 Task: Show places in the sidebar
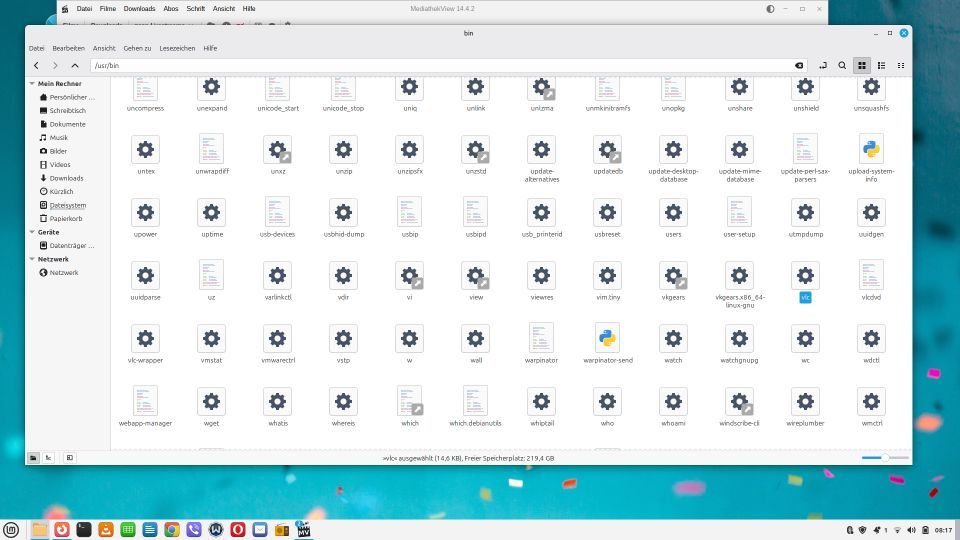[33, 457]
